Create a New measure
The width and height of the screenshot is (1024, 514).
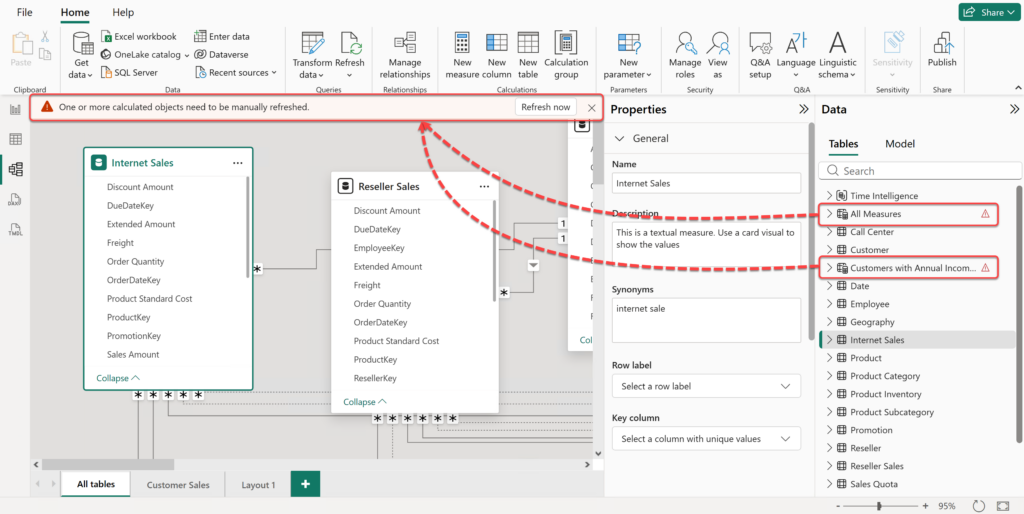click(462, 56)
